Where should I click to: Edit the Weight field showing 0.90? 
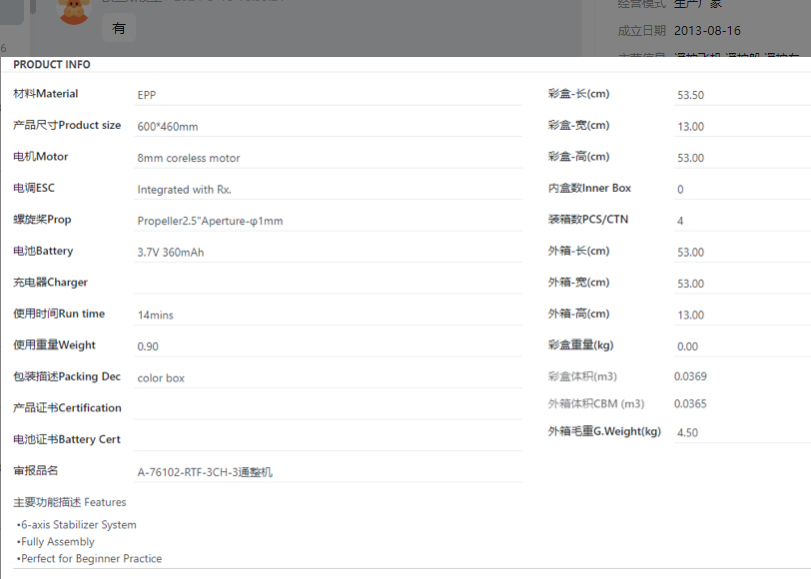point(328,346)
